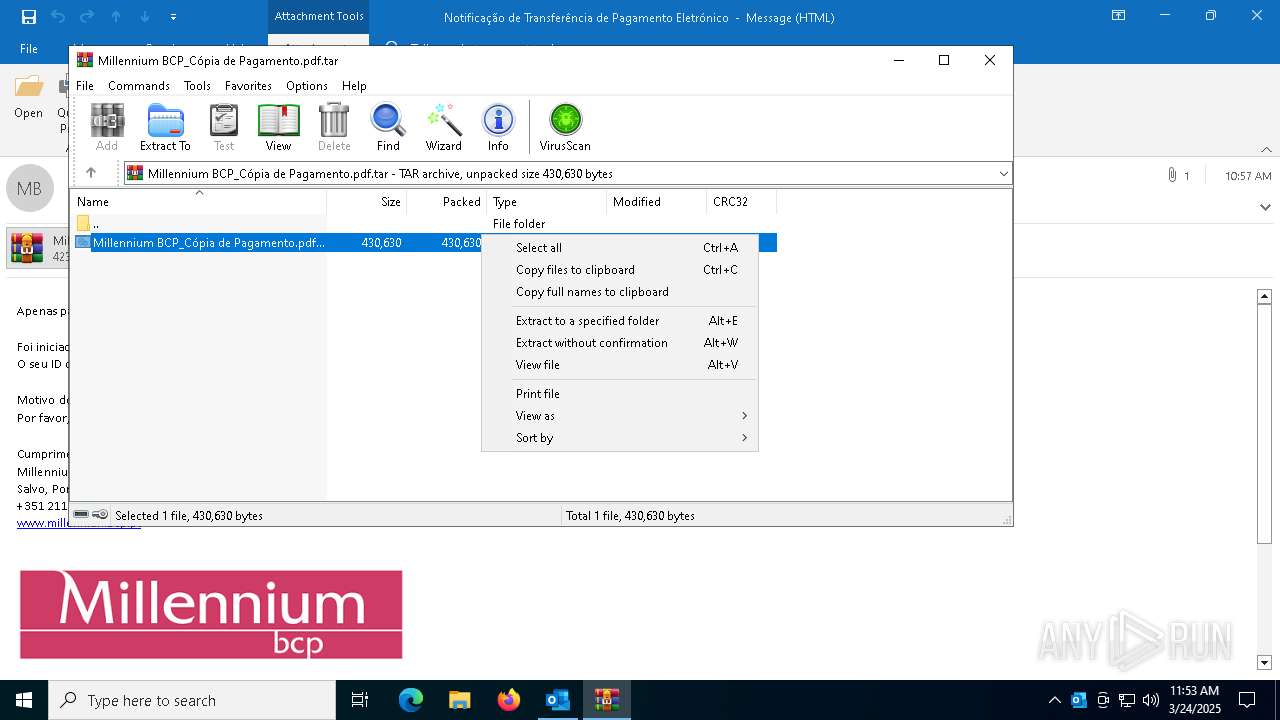Click the Open folder icon in Outlook ribbon
1280x720 pixels.
point(28,96)
